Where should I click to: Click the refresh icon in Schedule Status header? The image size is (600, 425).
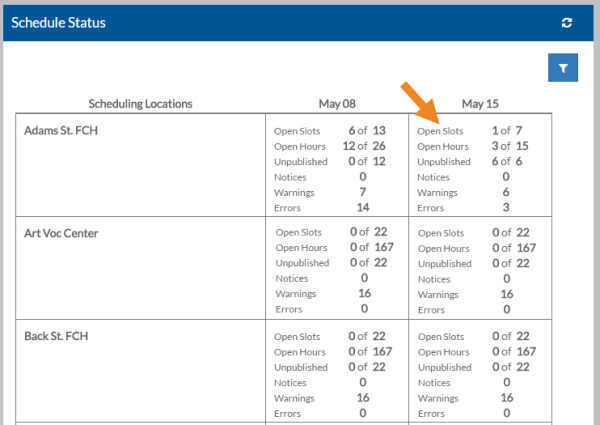(x=567, y=22)
